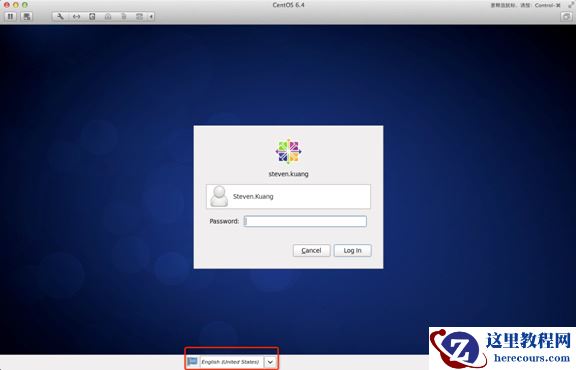
Task: Click the Log In button
Action: [x=353, y=251]
